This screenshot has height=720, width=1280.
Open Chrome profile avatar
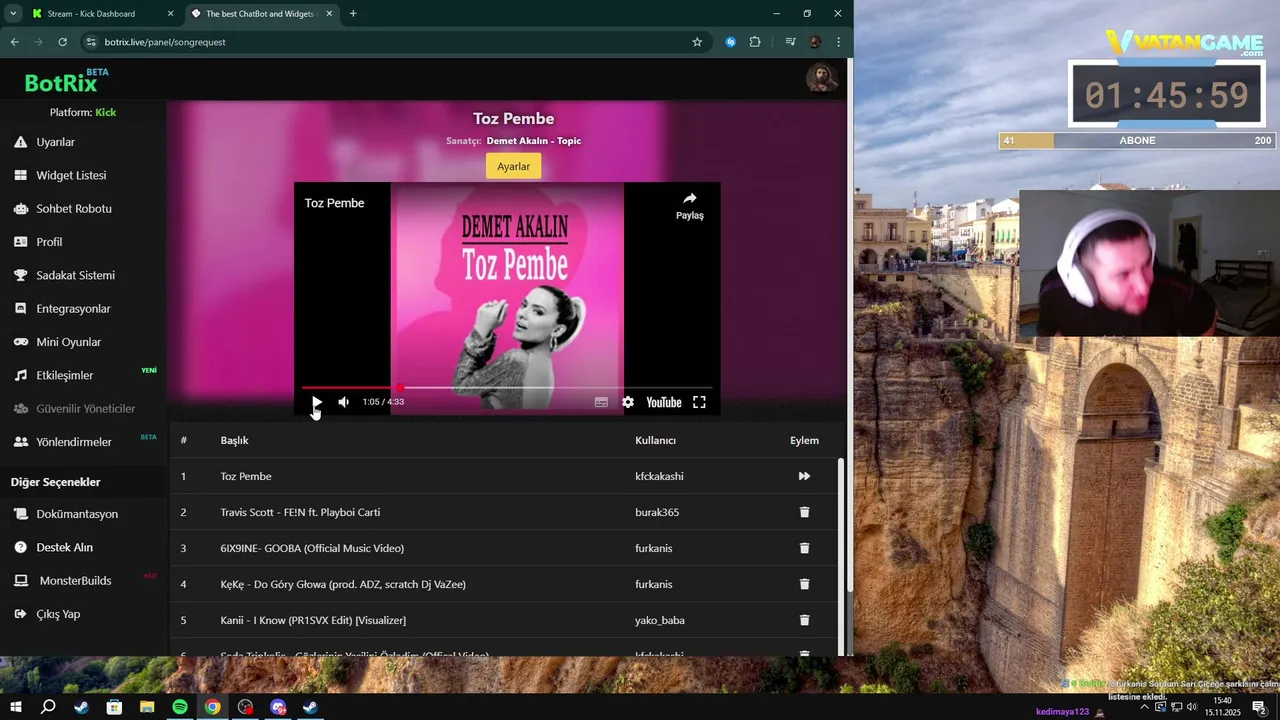[x=815, y=42]
